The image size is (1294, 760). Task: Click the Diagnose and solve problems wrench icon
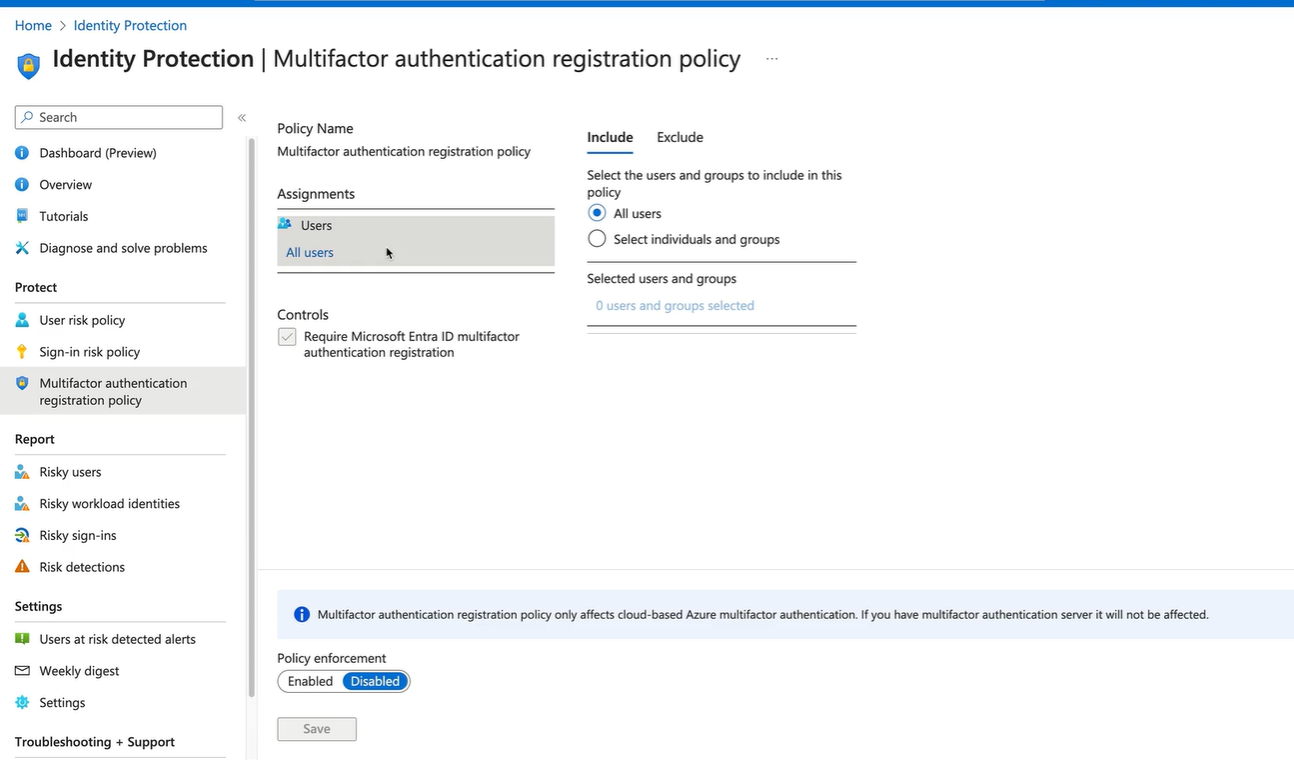tap(22, 248)
